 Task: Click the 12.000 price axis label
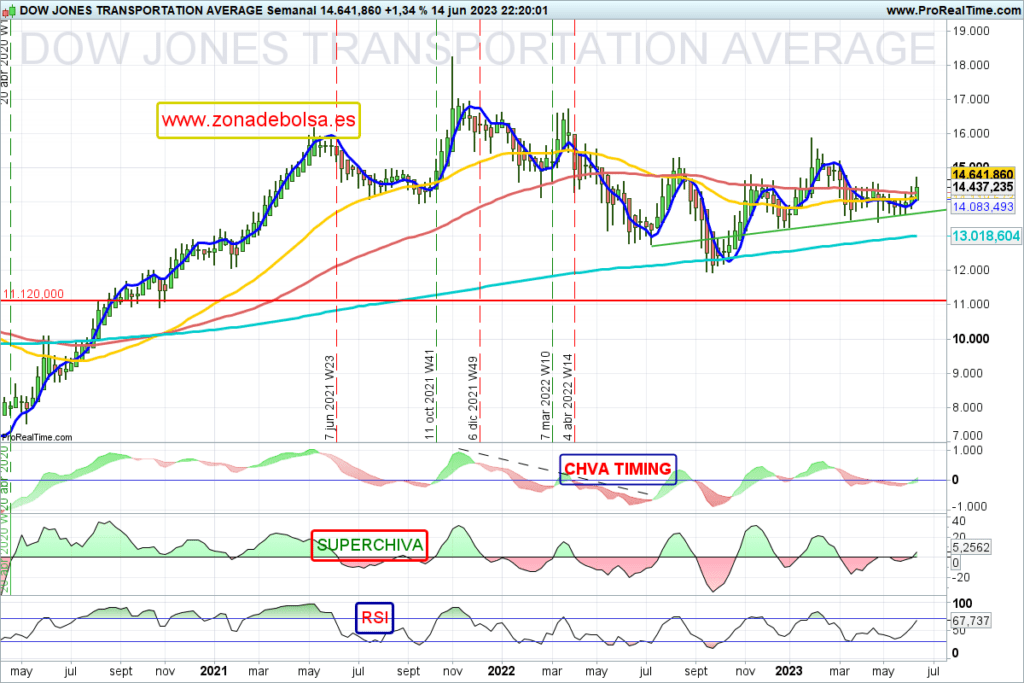[x=971, y=270]
